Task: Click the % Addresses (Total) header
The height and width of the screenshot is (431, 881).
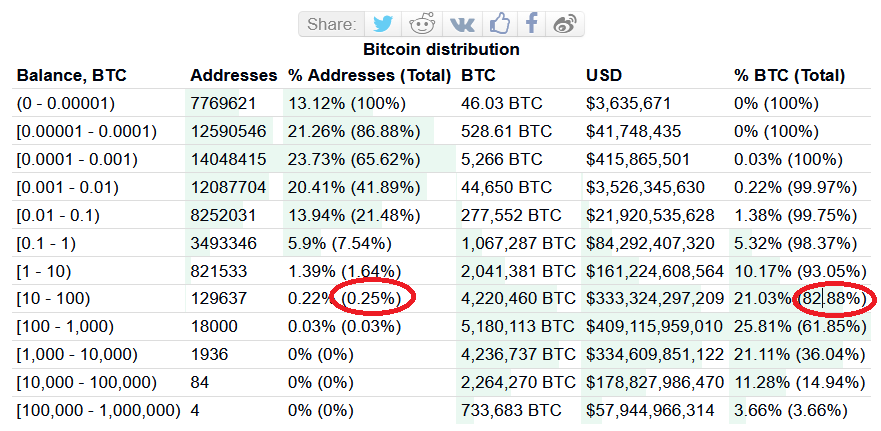Action: click(370, 75)
